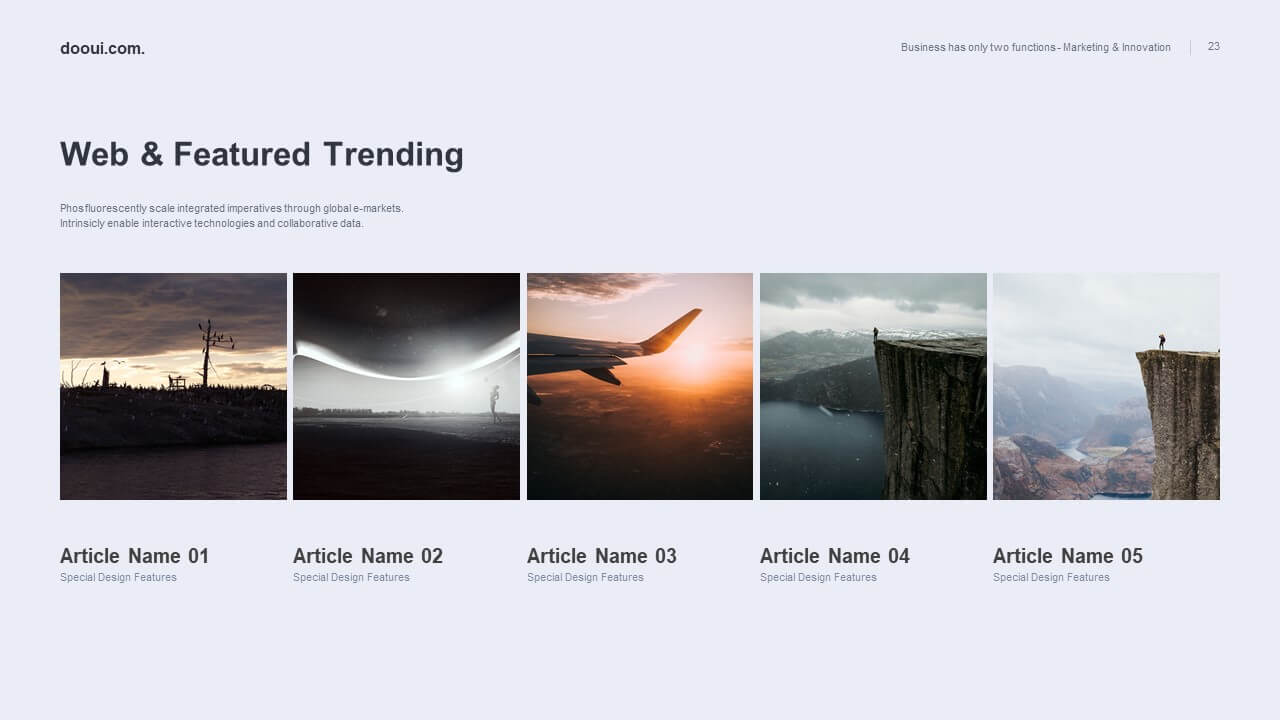Select Special Design Features under Article Name 02
This screenshot has height=720, width=1280.
(x=351, y=577)
